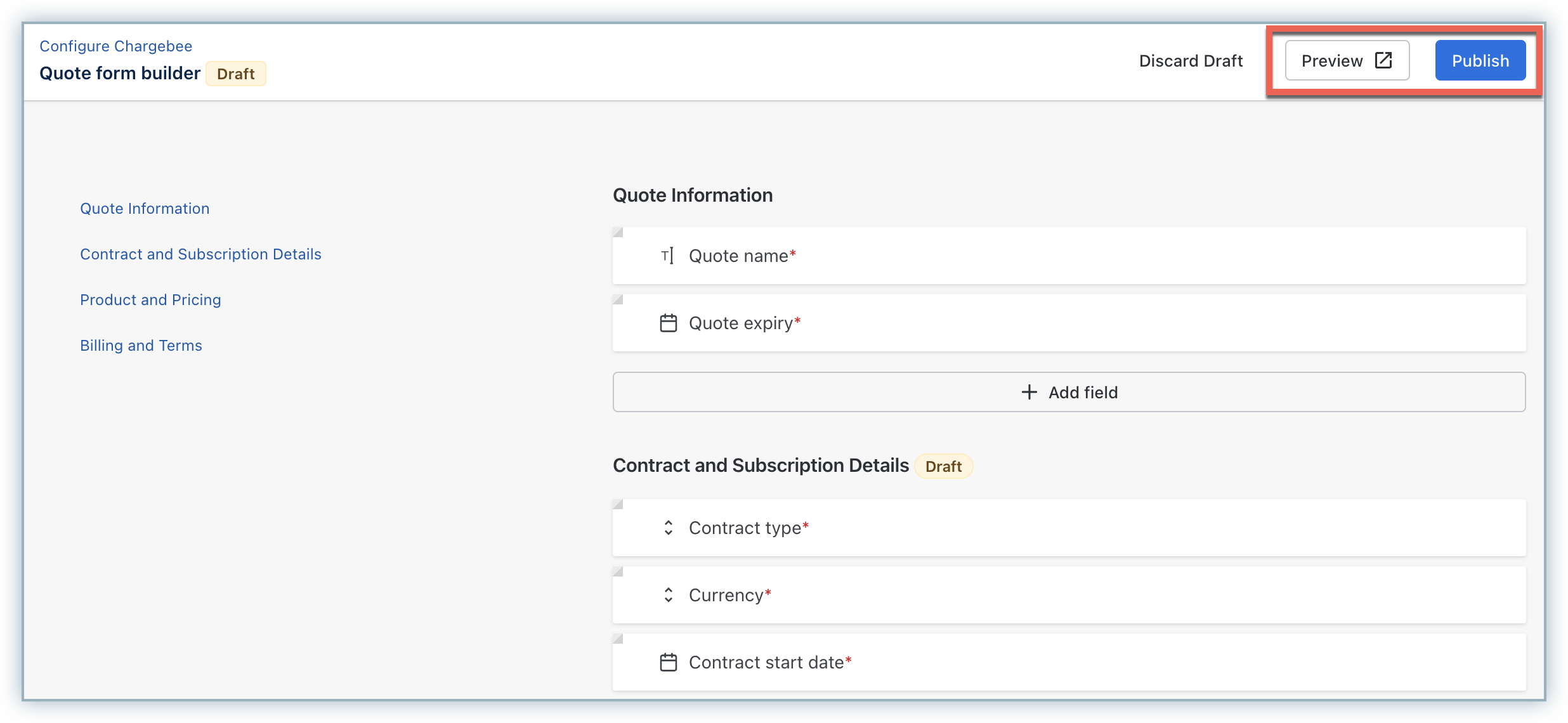Screen dimensions: 1568x723
Task: Click the calendar icon beside Contract start date
Action: point(668,662)
